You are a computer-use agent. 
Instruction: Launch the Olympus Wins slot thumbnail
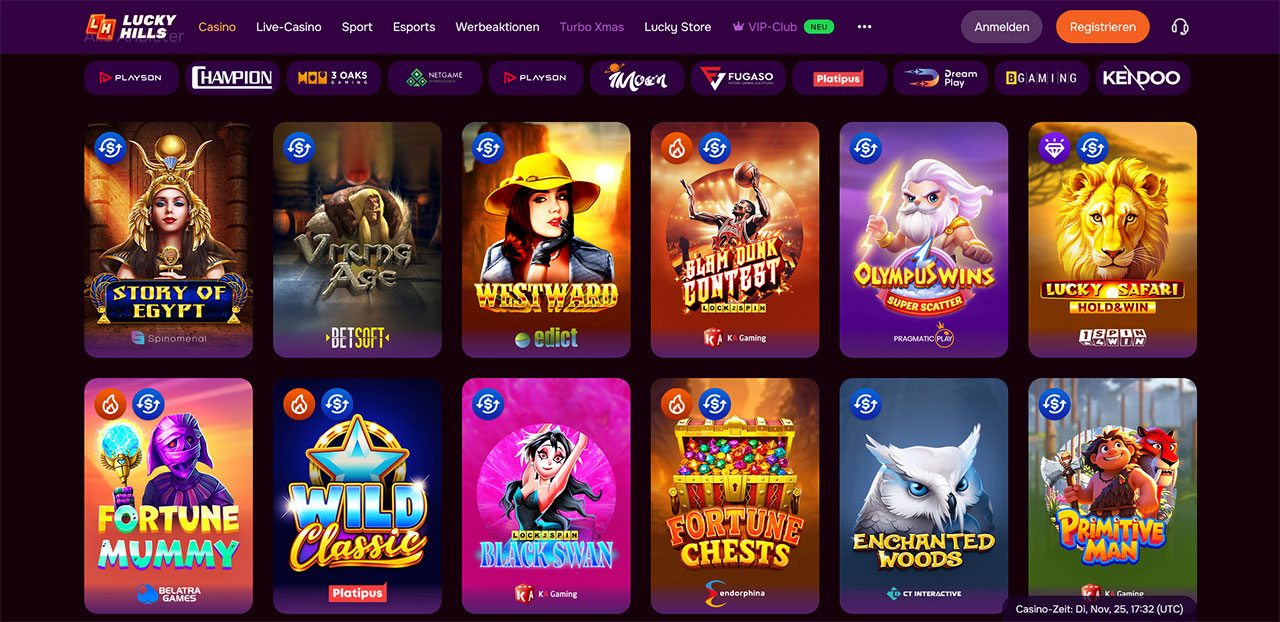point(924,240)
